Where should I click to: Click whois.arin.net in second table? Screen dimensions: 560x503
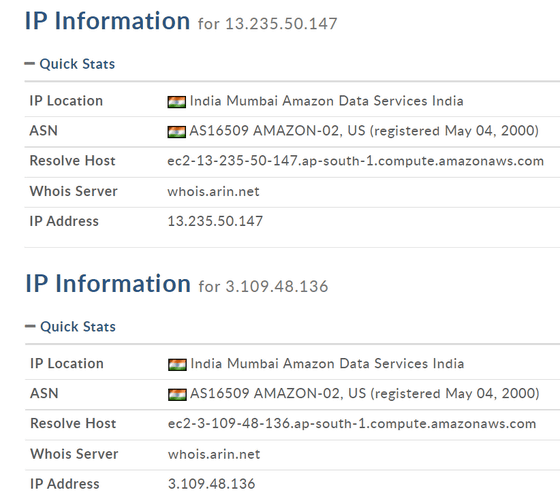214,454
